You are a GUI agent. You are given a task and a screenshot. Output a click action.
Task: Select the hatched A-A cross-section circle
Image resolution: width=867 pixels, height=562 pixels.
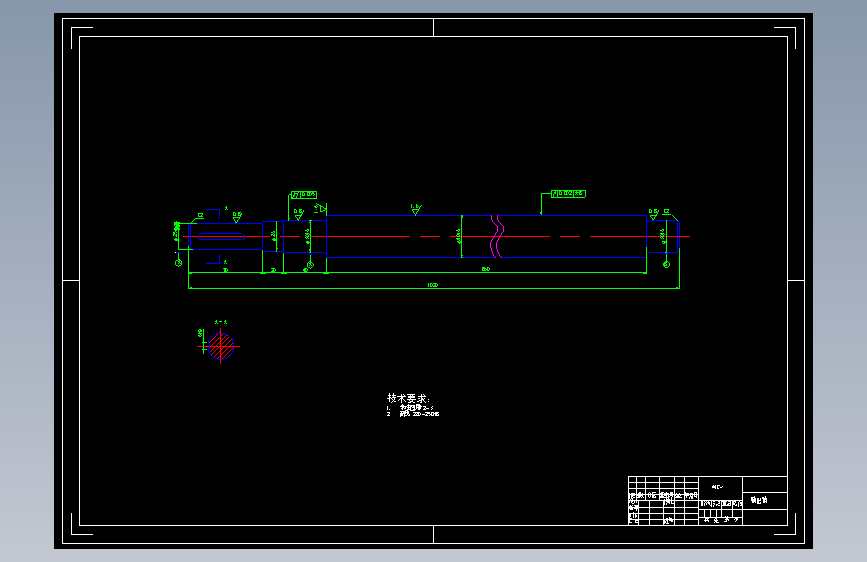pyautogui.click(x=221, y=346)
